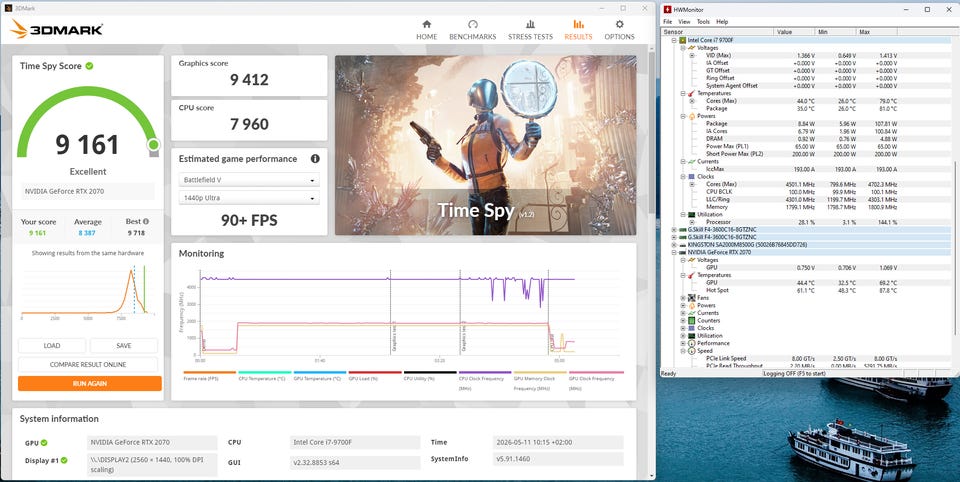Expand Cores (Max) row showing 4501.1 MHz
The width and height of the screenshot is (960, 482).
click(692, 184)
